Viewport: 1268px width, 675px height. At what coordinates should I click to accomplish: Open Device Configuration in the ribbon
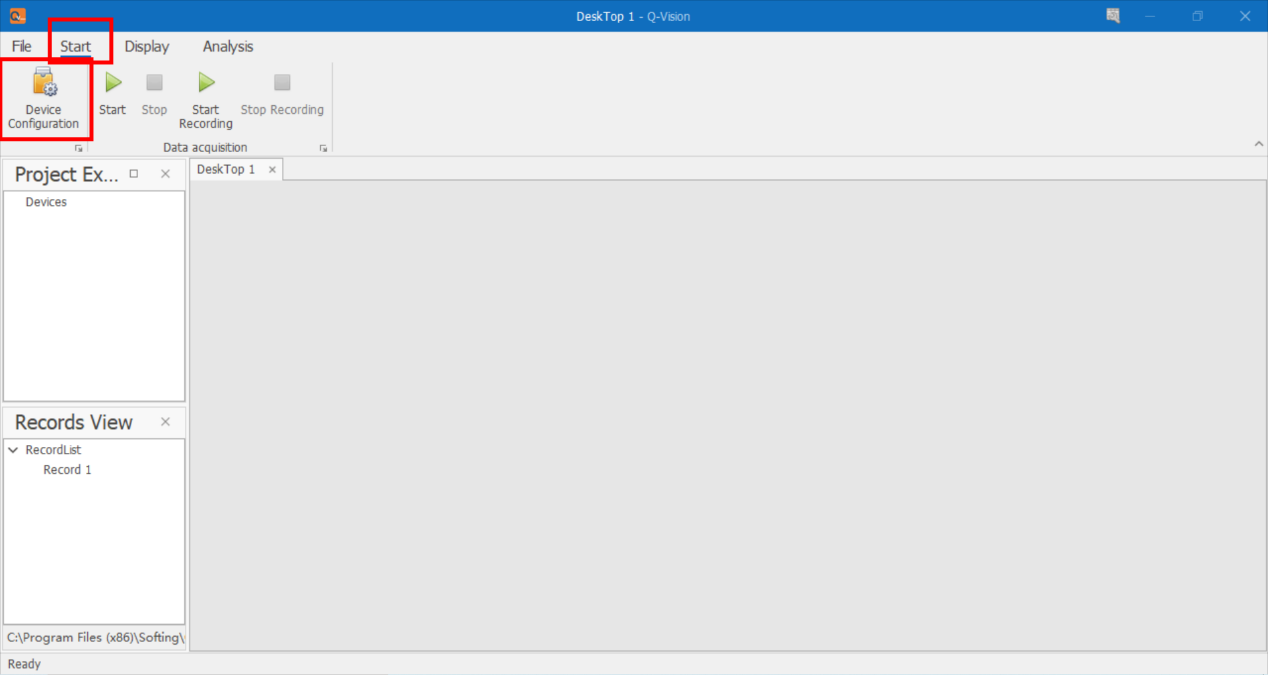coord(44,100)
